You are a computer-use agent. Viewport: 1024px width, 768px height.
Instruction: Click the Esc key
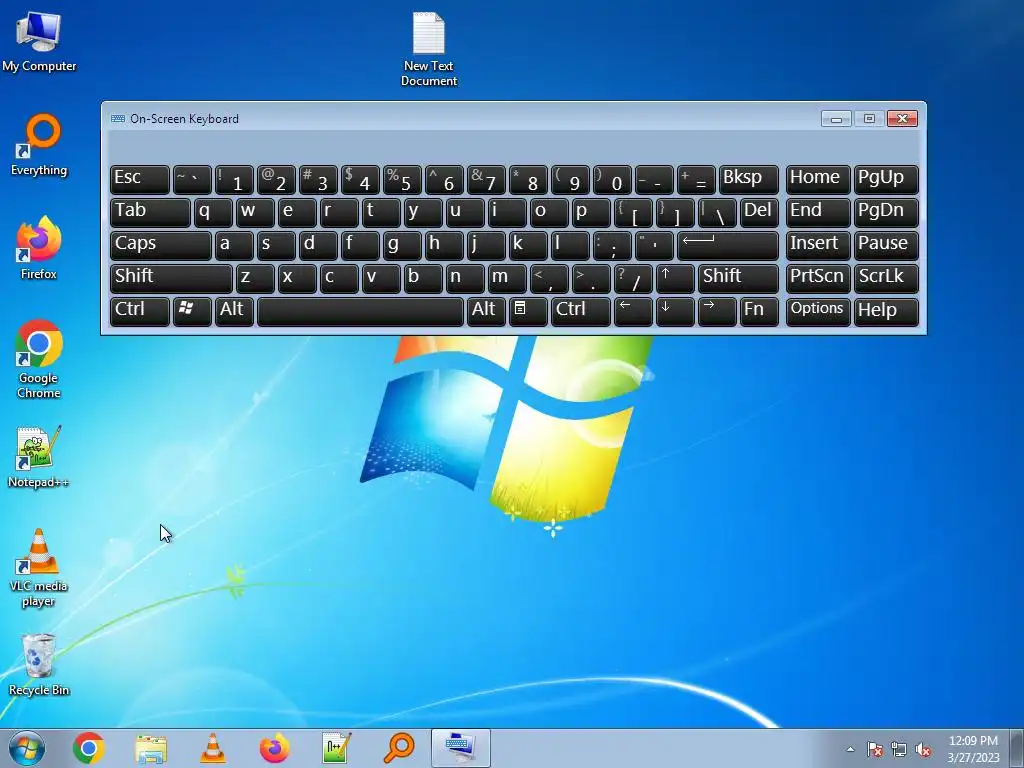click(x=140, y=180)
